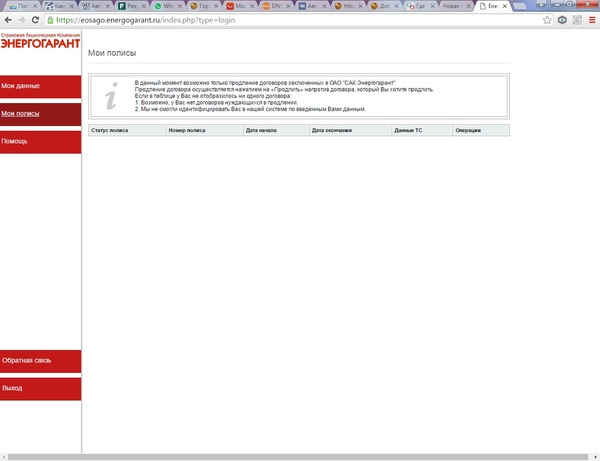Click the horizontal scrollbar at page bottom
The image size is (600, 461).
click(x=298, y=457)
